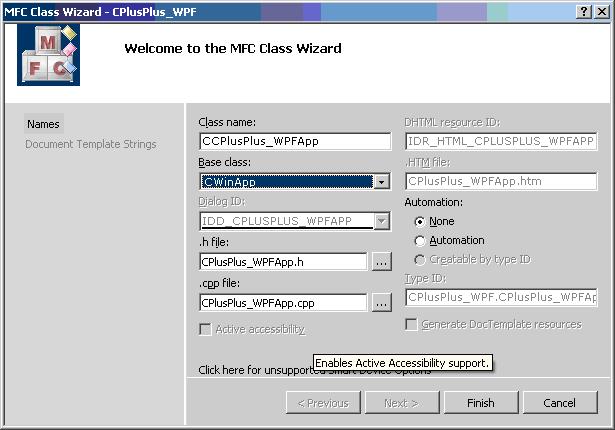Edit the Class name field
Screen dimensions: 615x430
(x=295, y=141)
